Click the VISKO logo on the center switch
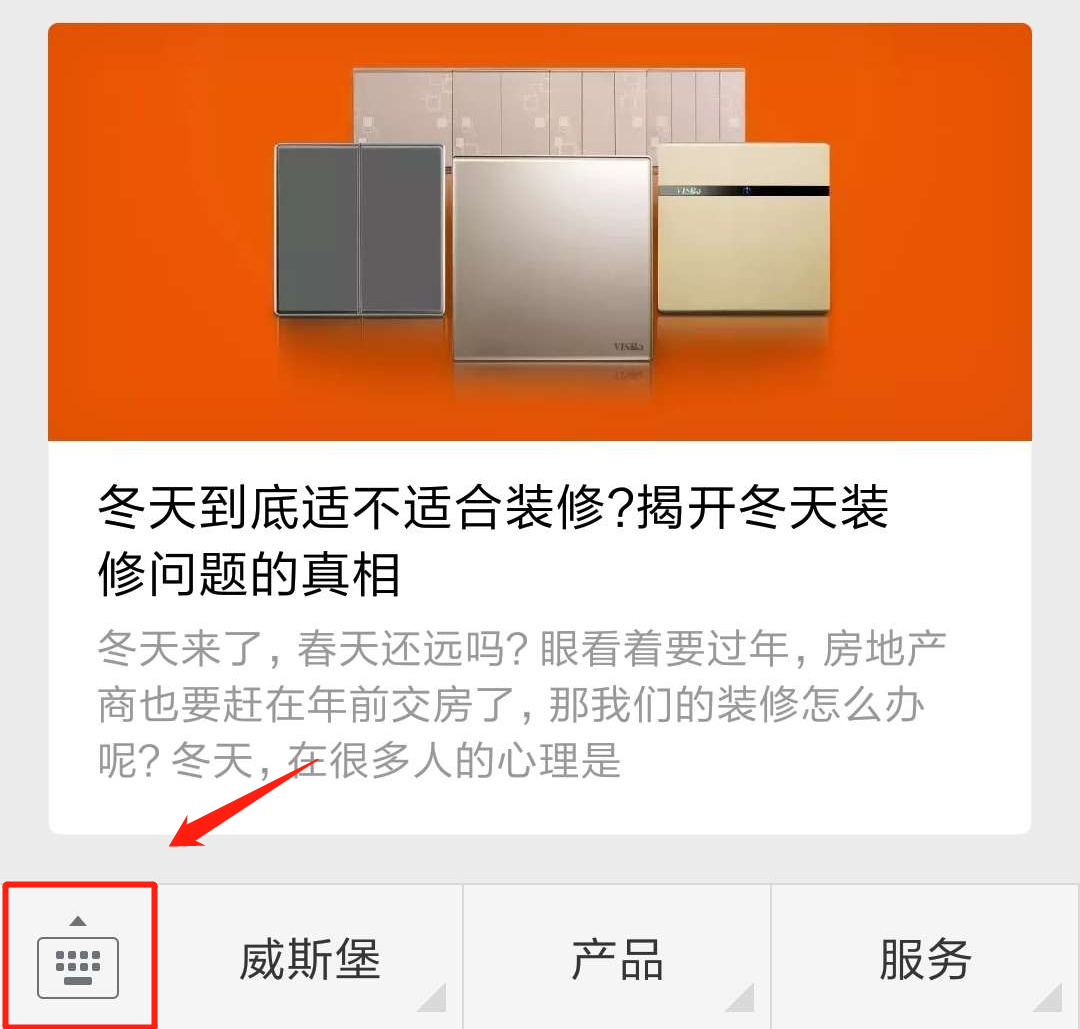 click(628, 346)
